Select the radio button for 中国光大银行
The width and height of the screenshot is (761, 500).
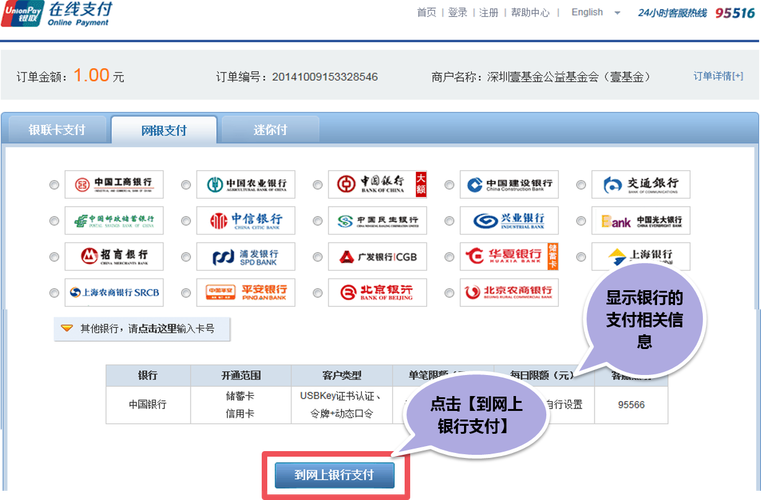tap(581, 221)
